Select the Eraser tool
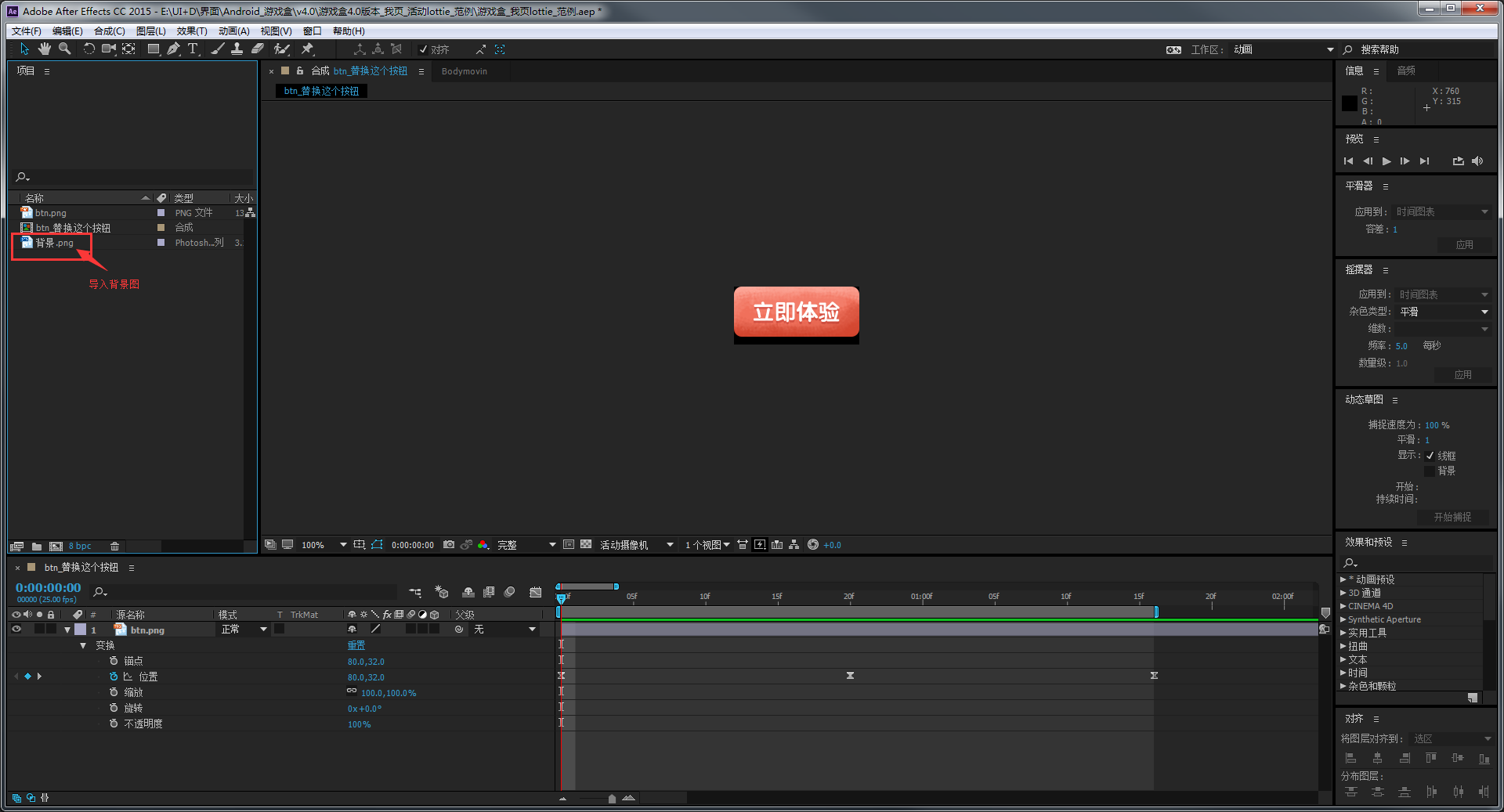Image resolution: width=1504 pixels, height=812 pixels. coord(257,49)
